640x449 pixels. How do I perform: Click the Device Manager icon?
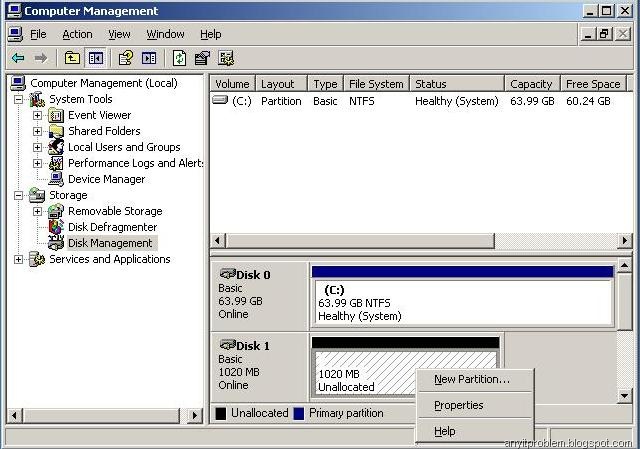tap(56, 179)
